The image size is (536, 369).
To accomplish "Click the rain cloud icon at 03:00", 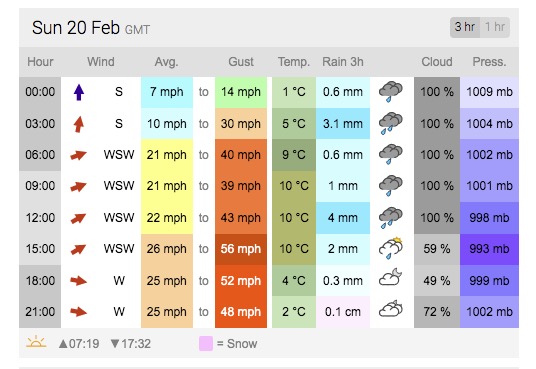I will click(391, 123).
